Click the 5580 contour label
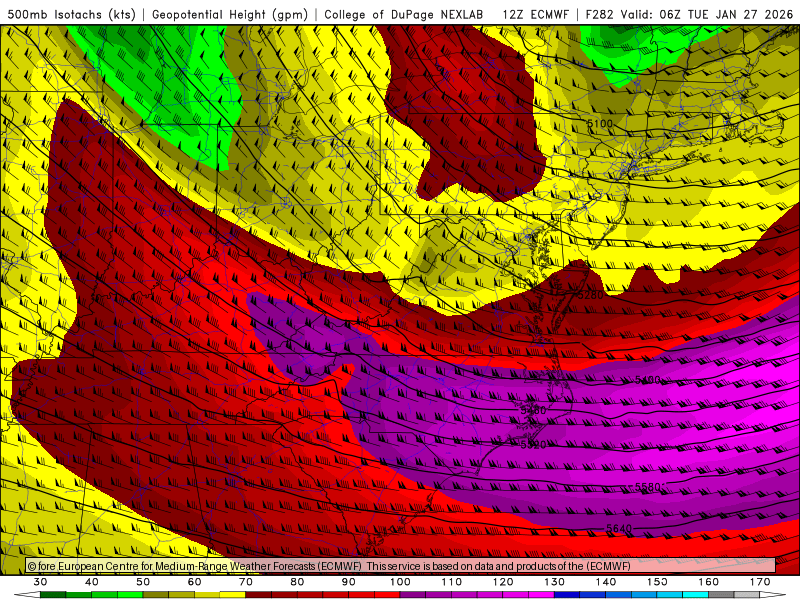Image resolution: width=800 pixels, height=600 pixels. point(648,487)
